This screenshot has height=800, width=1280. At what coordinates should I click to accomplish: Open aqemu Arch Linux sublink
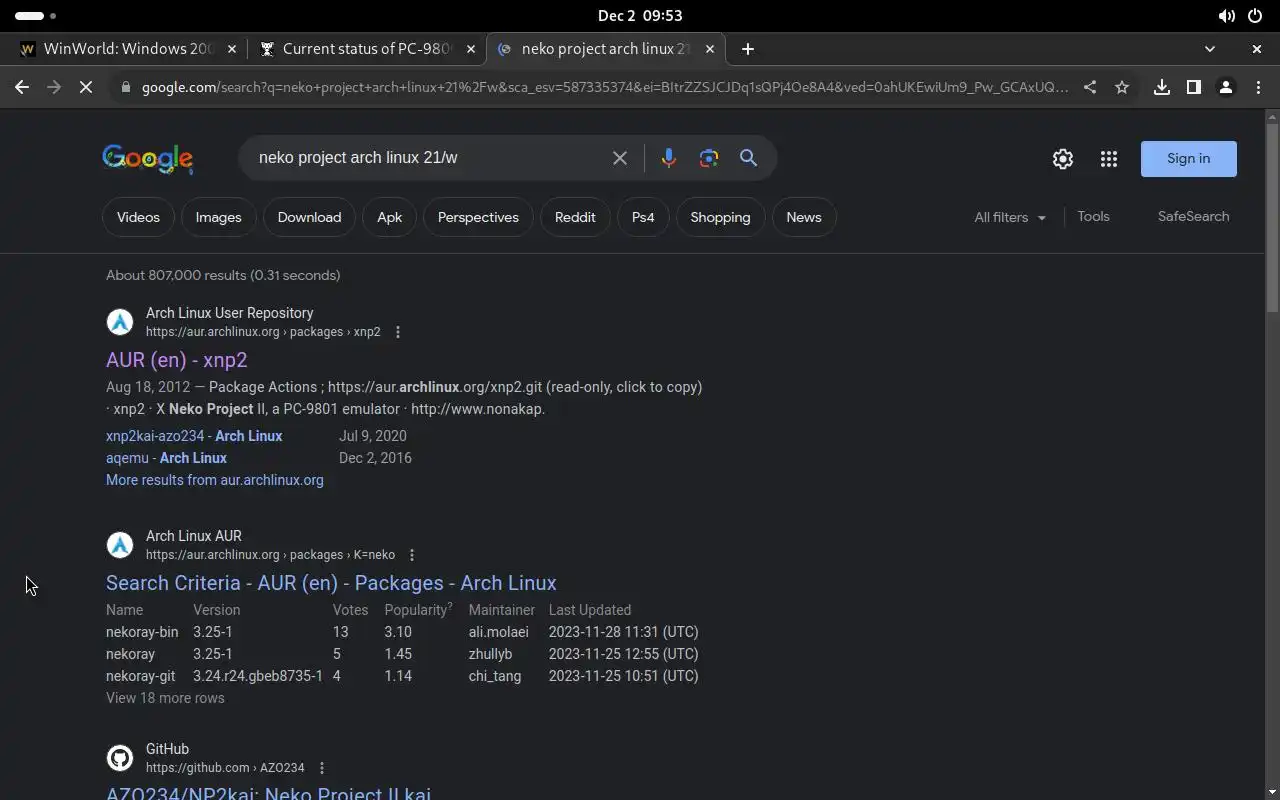[166, 458]
